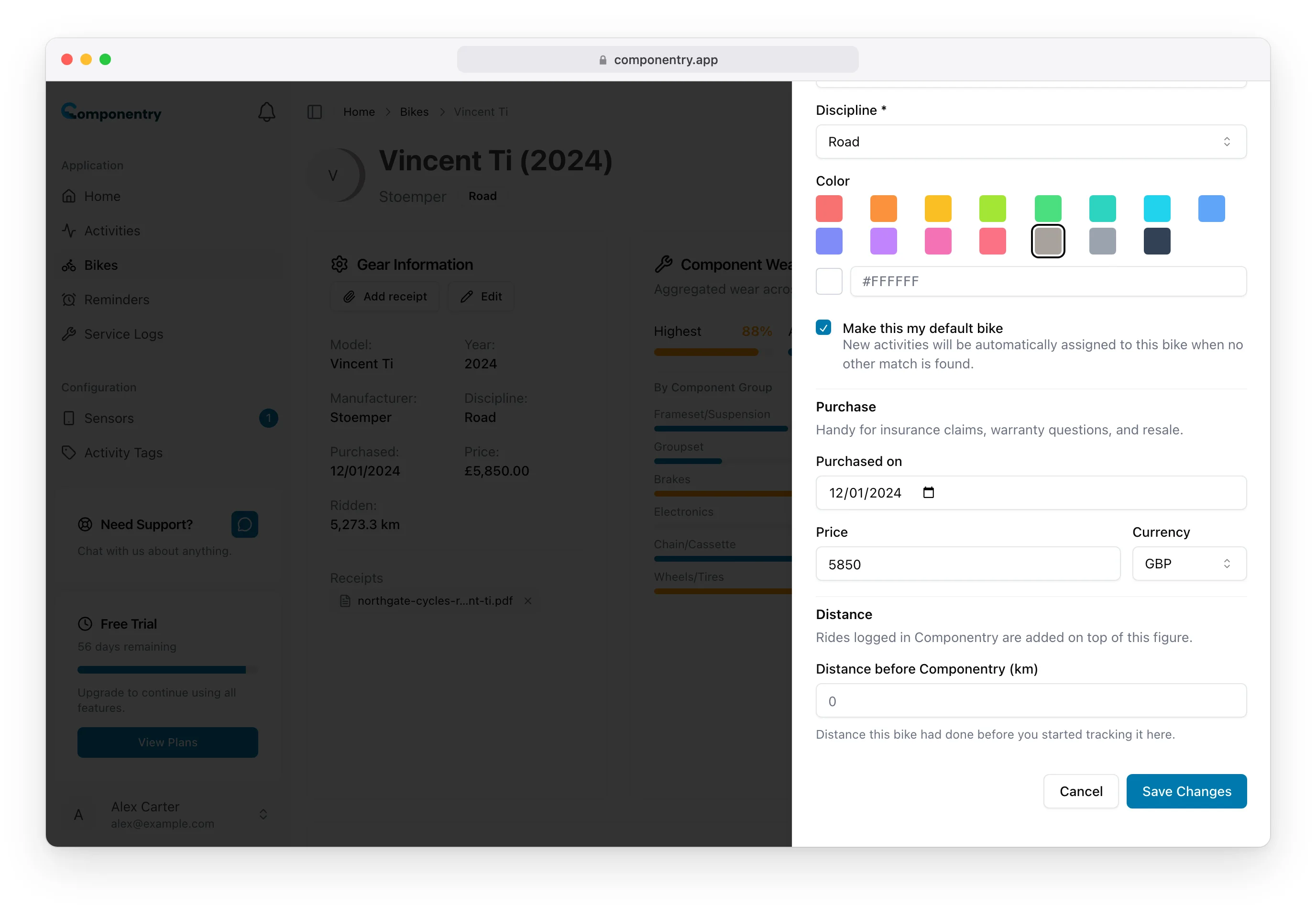
Task: Pick the purple color swatch
Action: 883,241
